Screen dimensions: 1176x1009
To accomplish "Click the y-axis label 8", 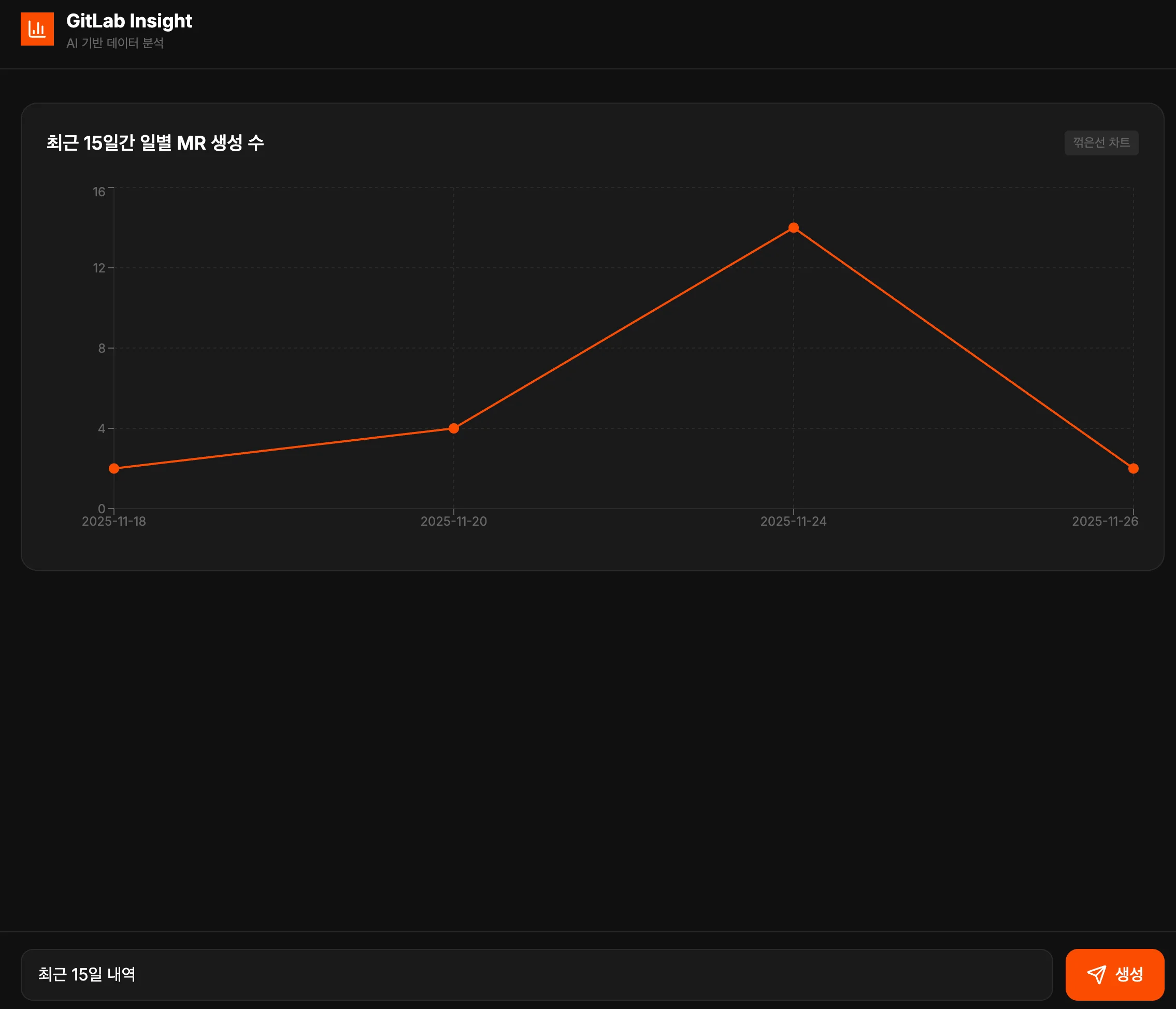I will pos(102,348).
